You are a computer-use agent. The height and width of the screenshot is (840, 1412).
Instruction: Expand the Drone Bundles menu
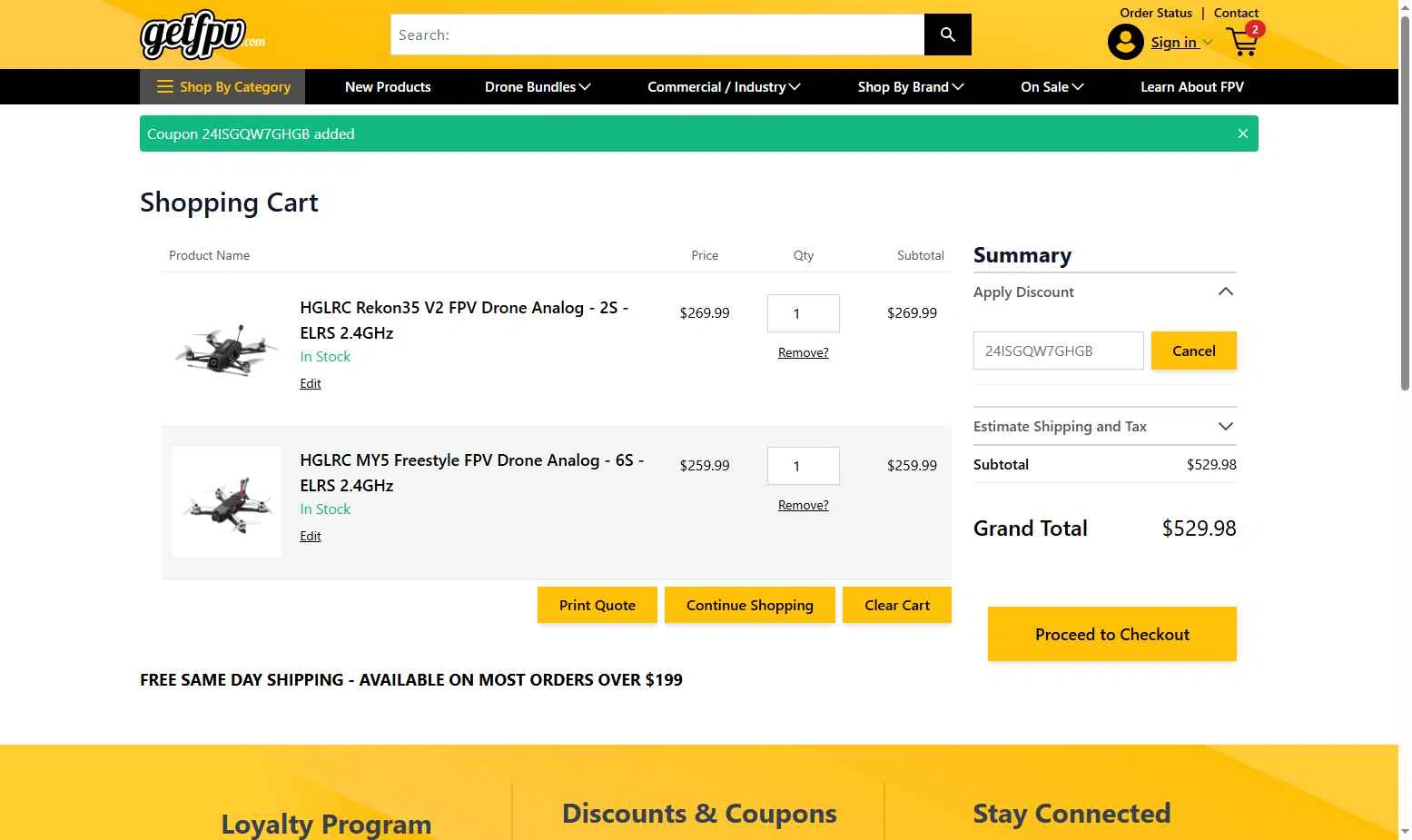[x=538, y=87]
